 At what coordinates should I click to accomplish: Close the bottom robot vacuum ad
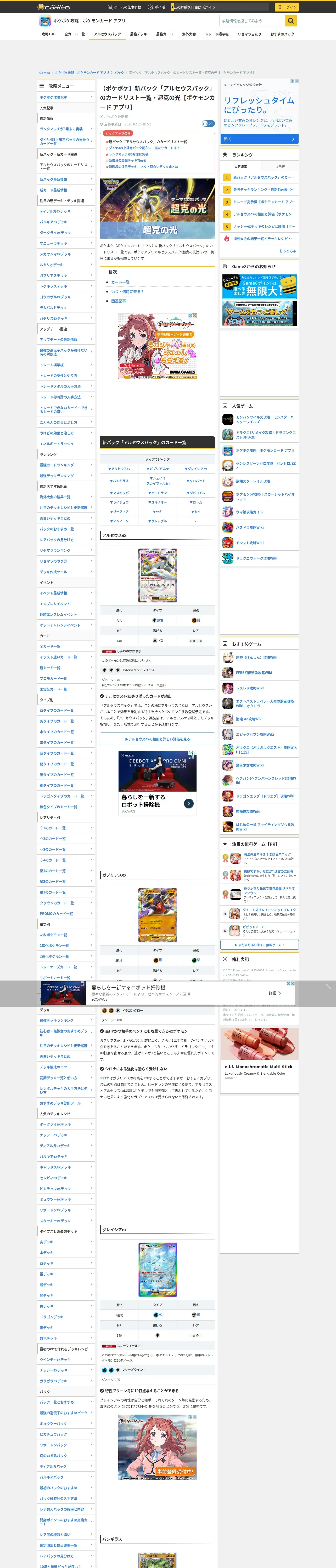pos(328,987)
